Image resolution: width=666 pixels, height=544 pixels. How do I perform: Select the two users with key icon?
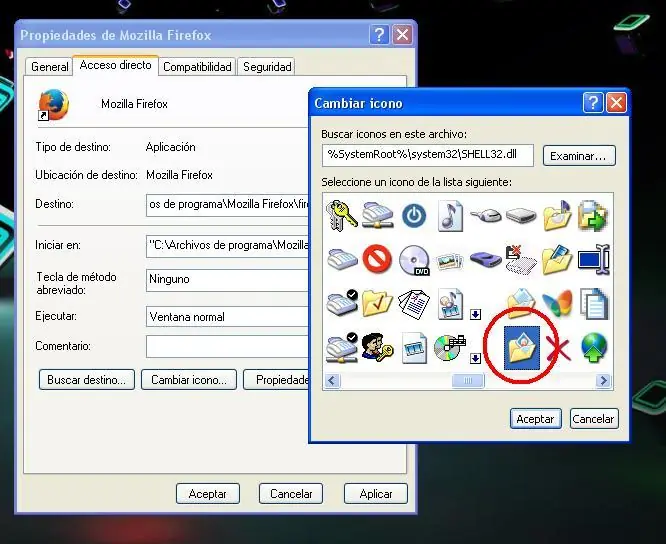[x=377, y=347]
